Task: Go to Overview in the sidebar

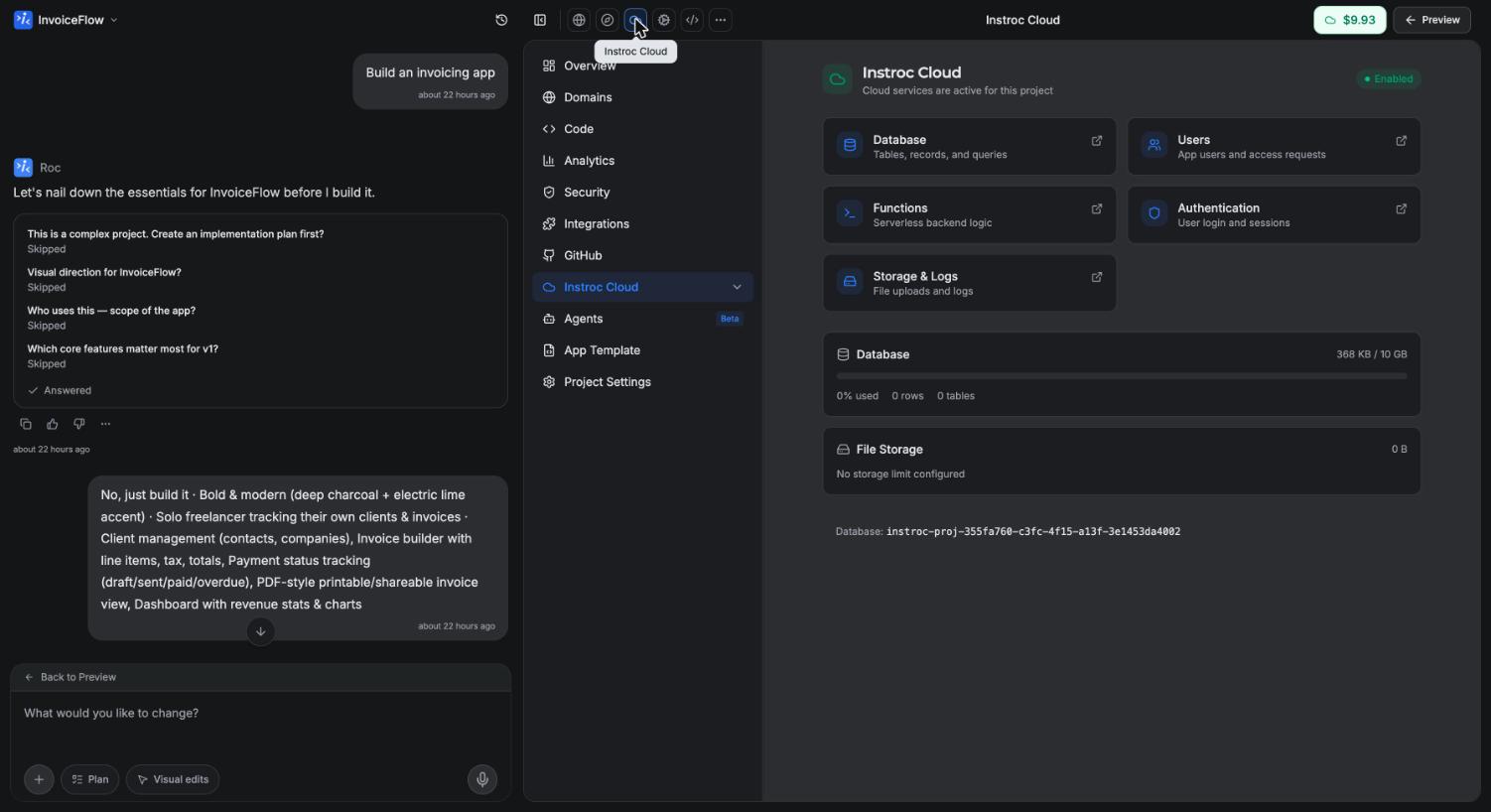Action: click(643, 66)
